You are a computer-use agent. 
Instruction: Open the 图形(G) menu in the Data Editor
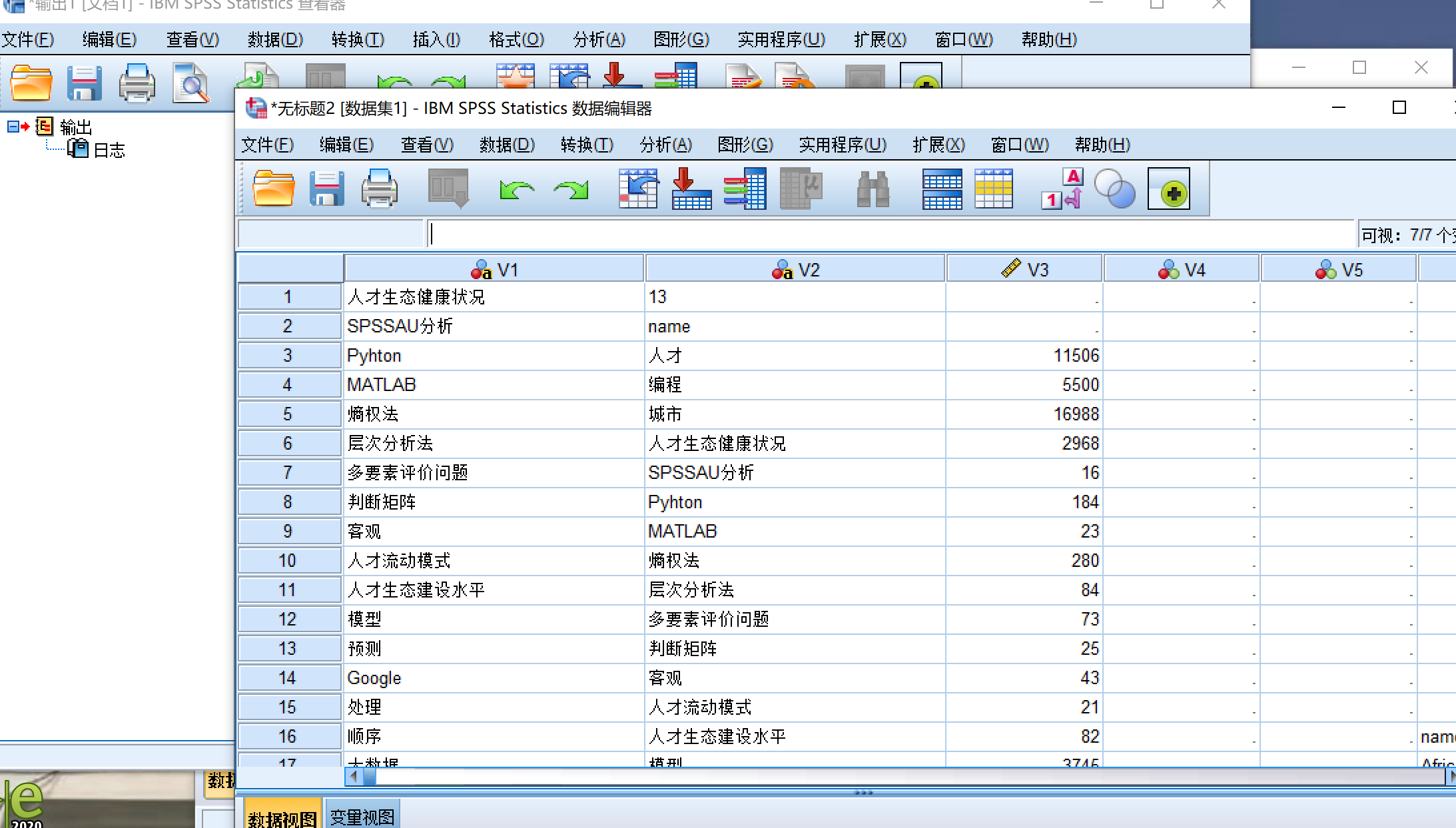744,145
